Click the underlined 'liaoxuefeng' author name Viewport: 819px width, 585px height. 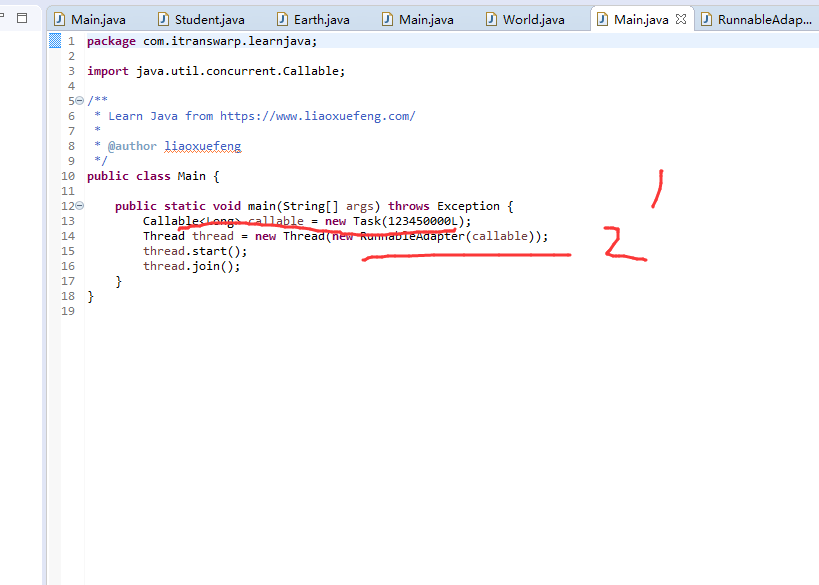coord(203,146)
